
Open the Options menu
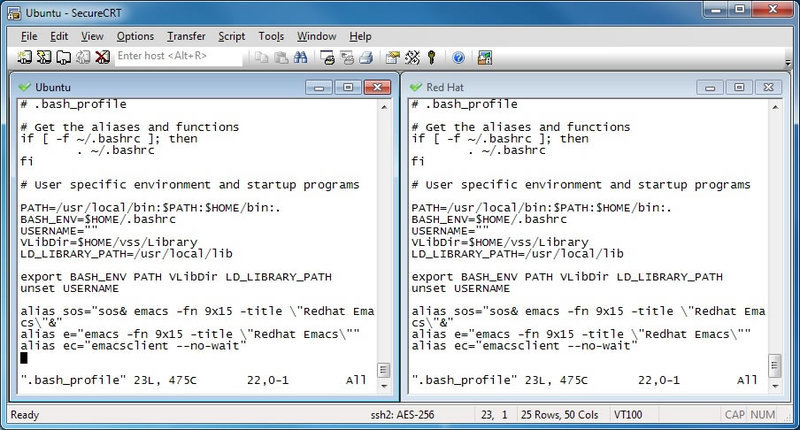[135, 36]
